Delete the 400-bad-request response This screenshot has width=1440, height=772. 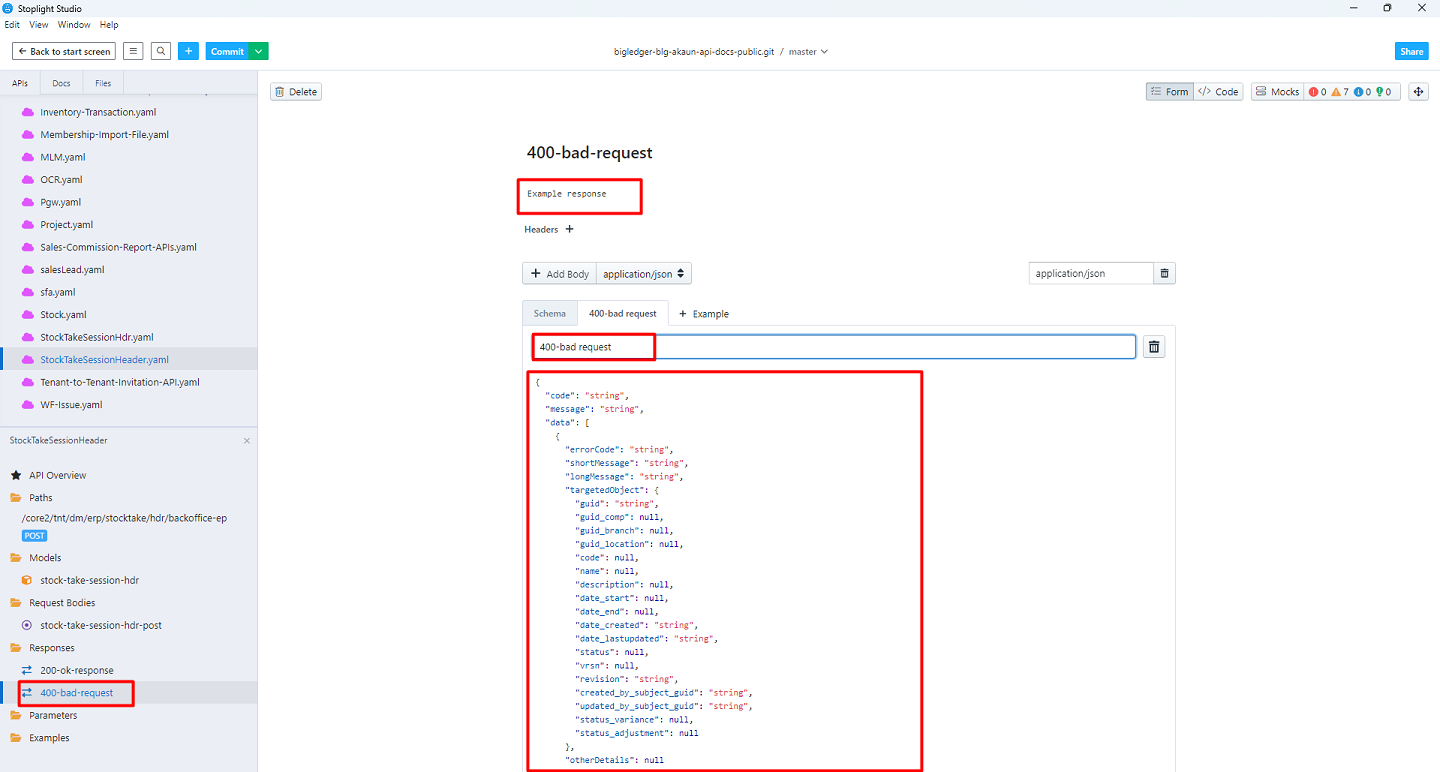pyautogui.click(x=296, y=92)
